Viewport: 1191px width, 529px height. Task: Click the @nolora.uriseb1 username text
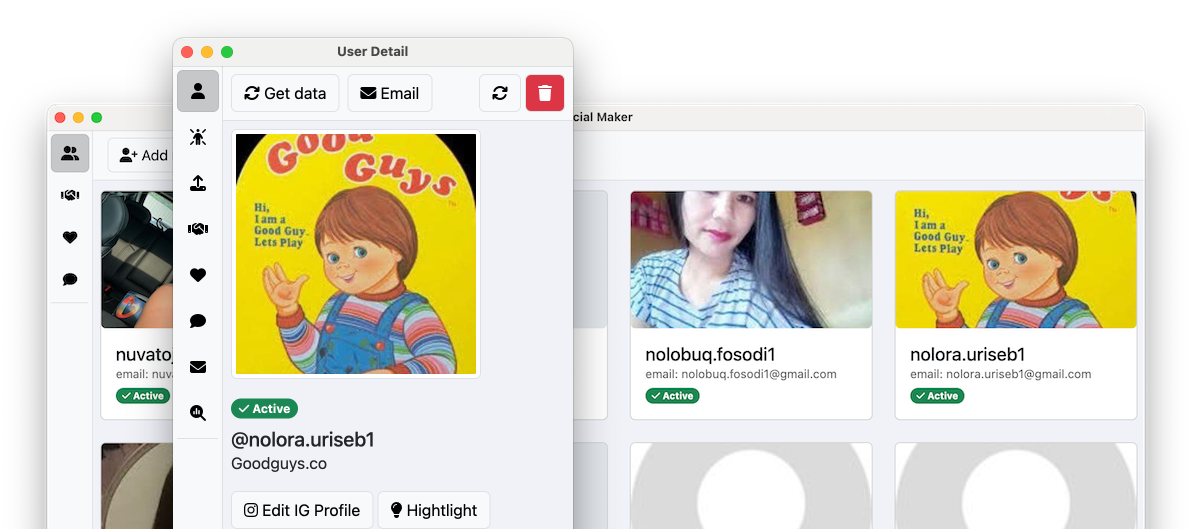pos(303,440)
